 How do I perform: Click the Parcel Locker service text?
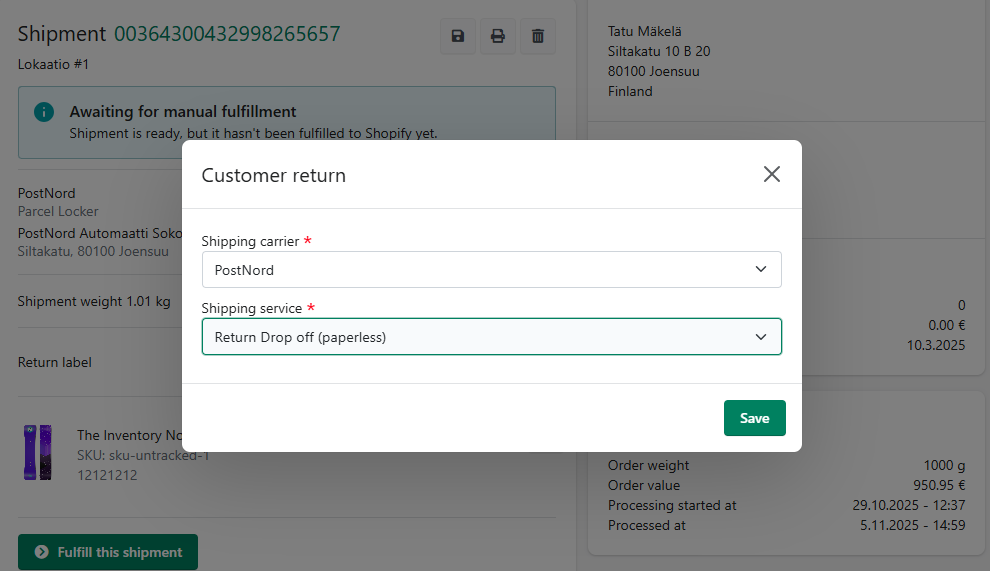58,212
